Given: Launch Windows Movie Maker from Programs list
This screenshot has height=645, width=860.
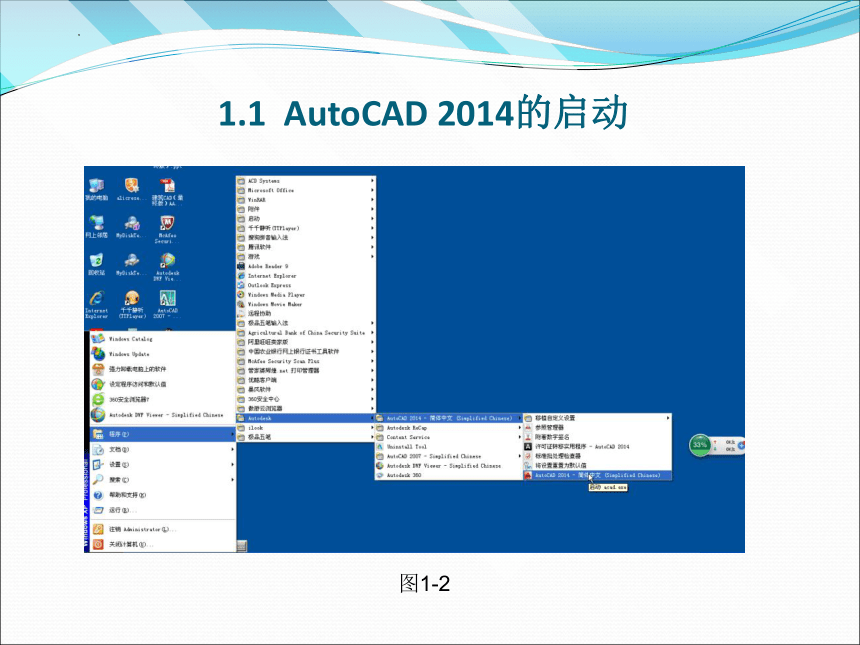Looking at the screenshot, I should coord(306,304).
